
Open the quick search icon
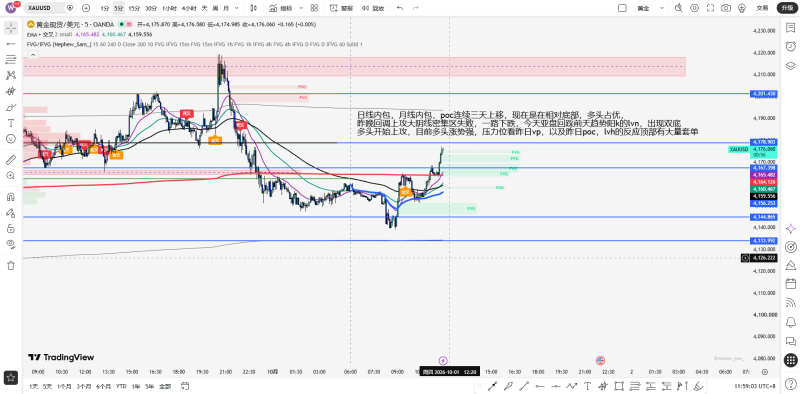point(678,8)
